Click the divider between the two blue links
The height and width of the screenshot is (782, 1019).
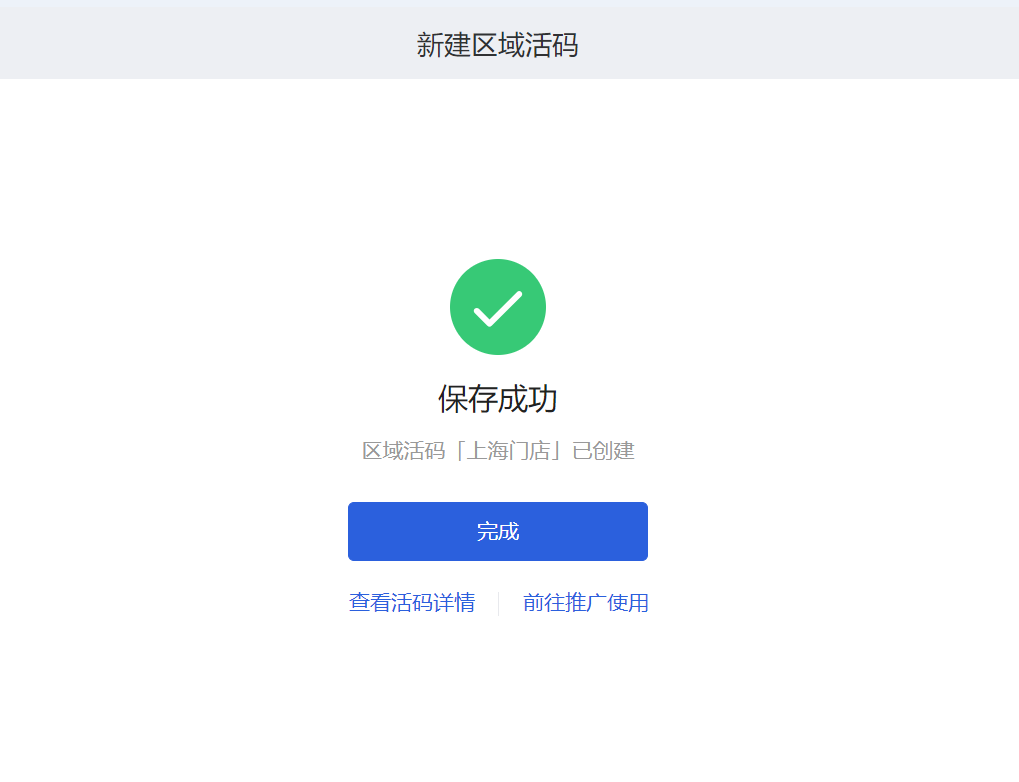pyautogui.click(x=498, y=603)
